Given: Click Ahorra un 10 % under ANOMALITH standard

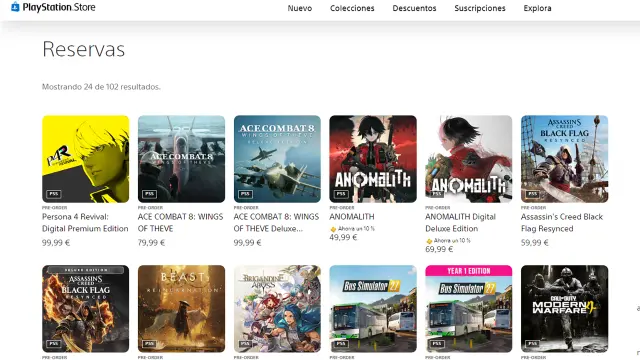Looking at the screenshot, I should pyautogui.click(x=356, y=229).
